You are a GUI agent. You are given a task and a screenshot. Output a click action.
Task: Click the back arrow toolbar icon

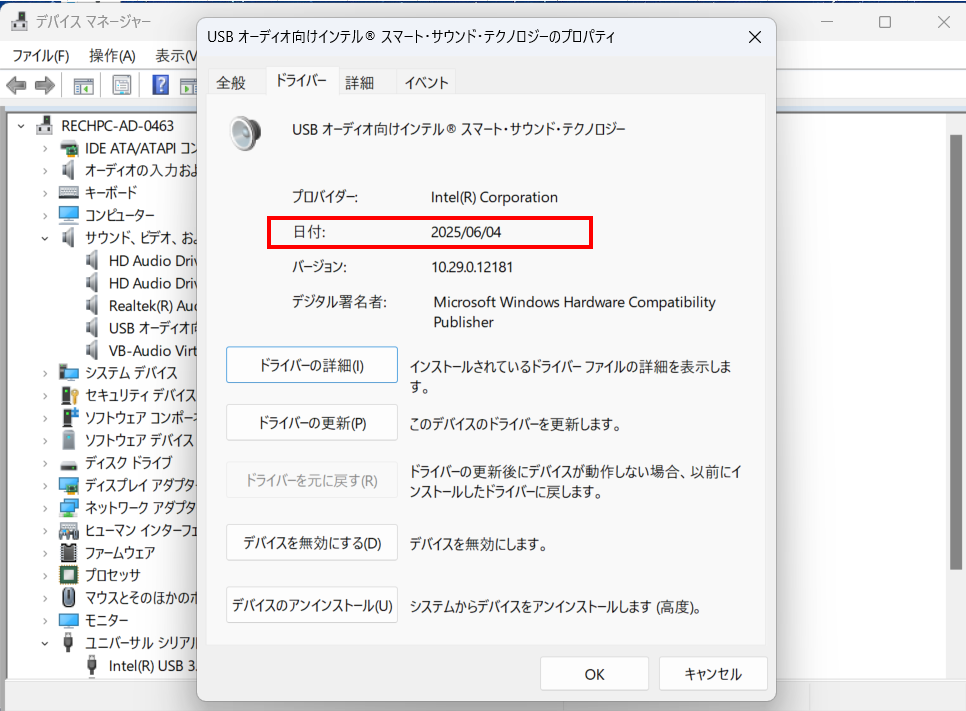(x=17, y=86)
